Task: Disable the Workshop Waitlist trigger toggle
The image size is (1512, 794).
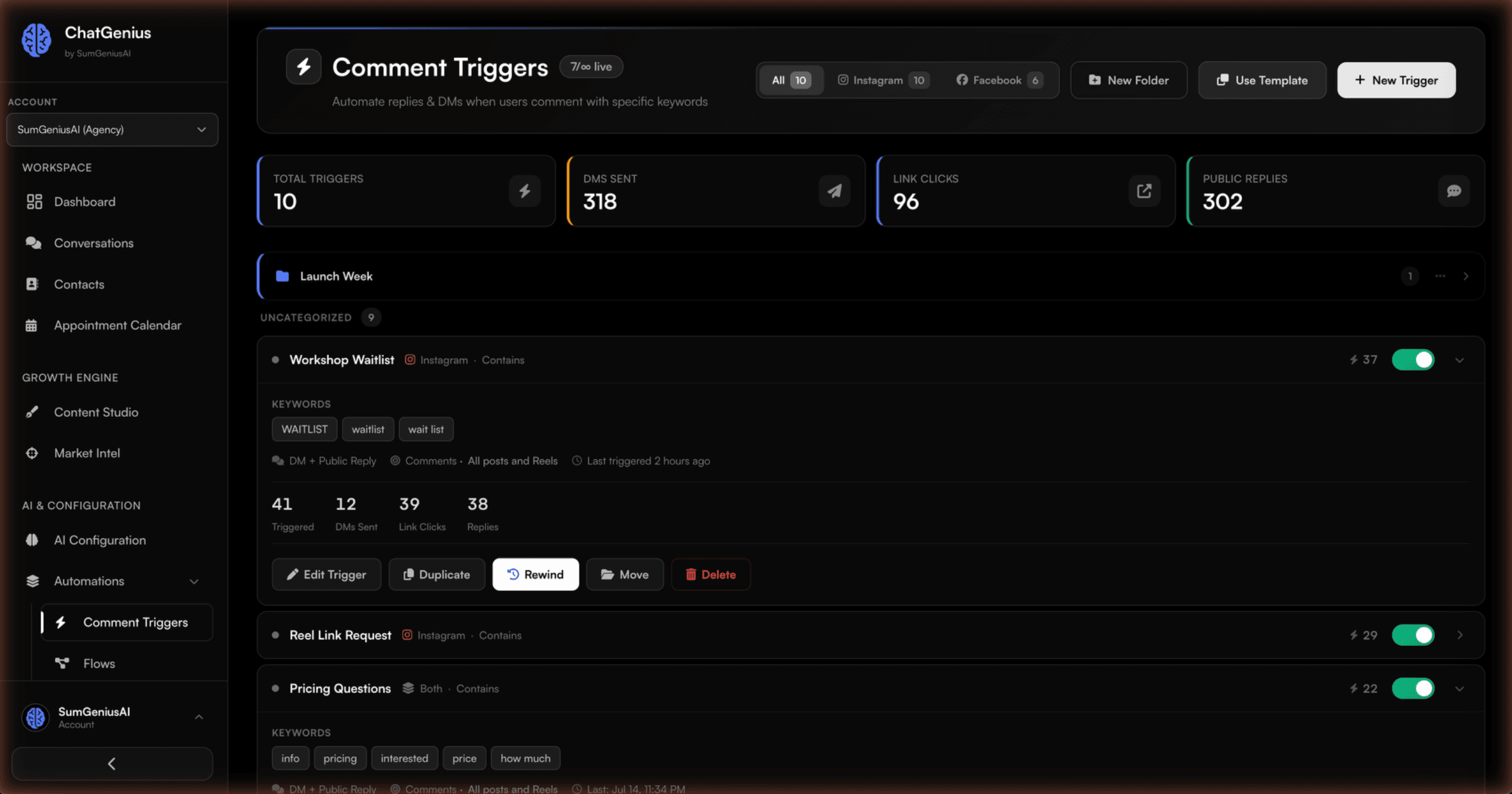Action: pos(1413,360)
